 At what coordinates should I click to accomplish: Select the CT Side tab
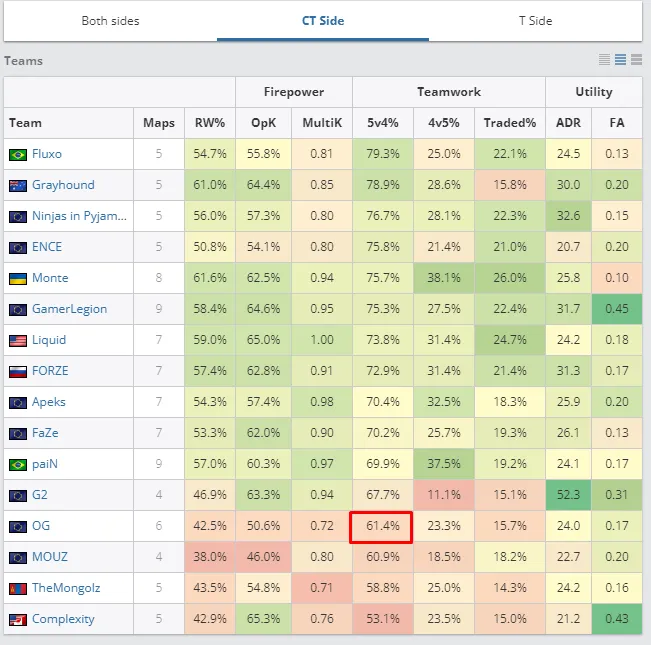point(323,21)
